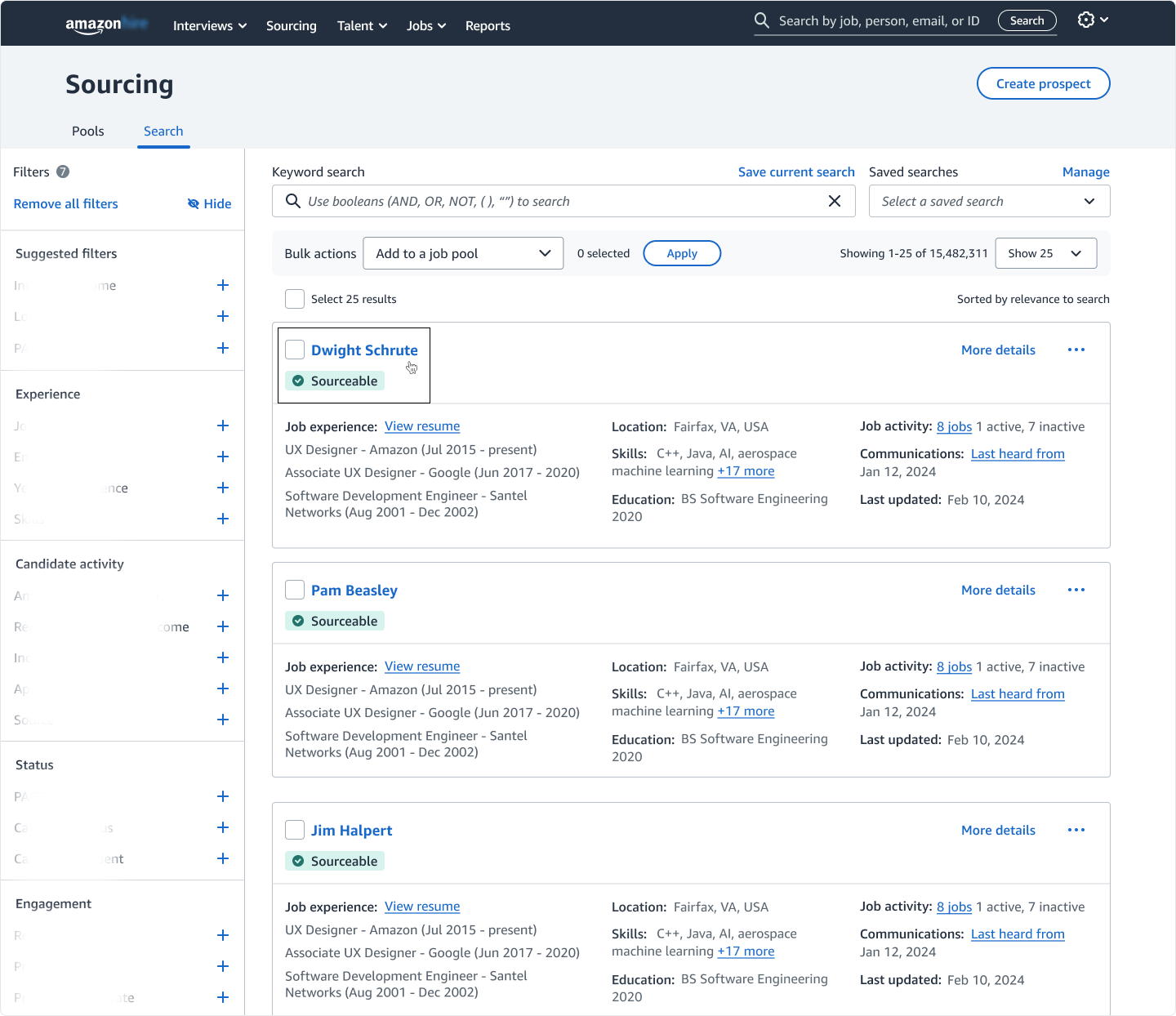Screen dimensions: 1176x1016
Task: Open the Add to a job pool dropdown
Action: pos(463,253)
